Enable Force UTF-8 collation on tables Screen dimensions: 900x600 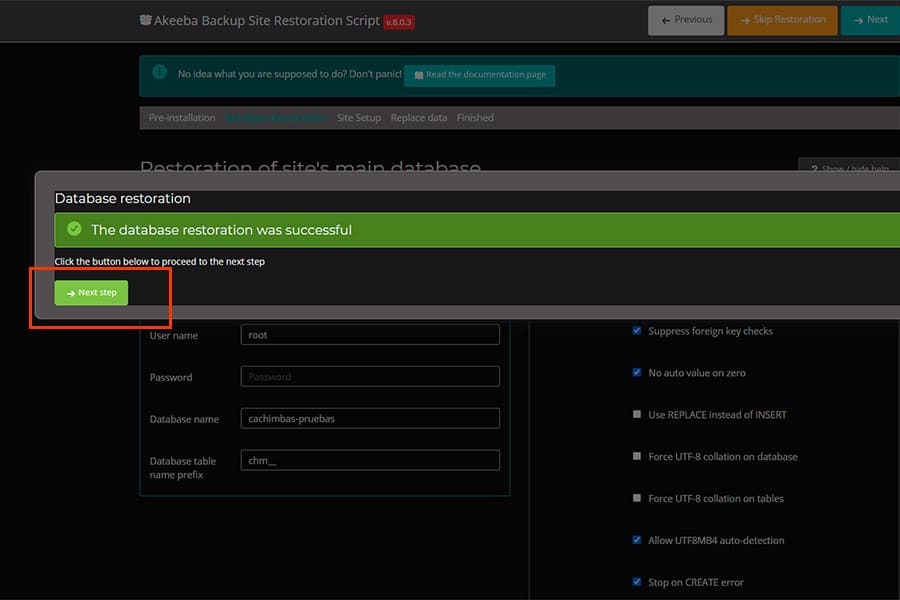[637, 498]
